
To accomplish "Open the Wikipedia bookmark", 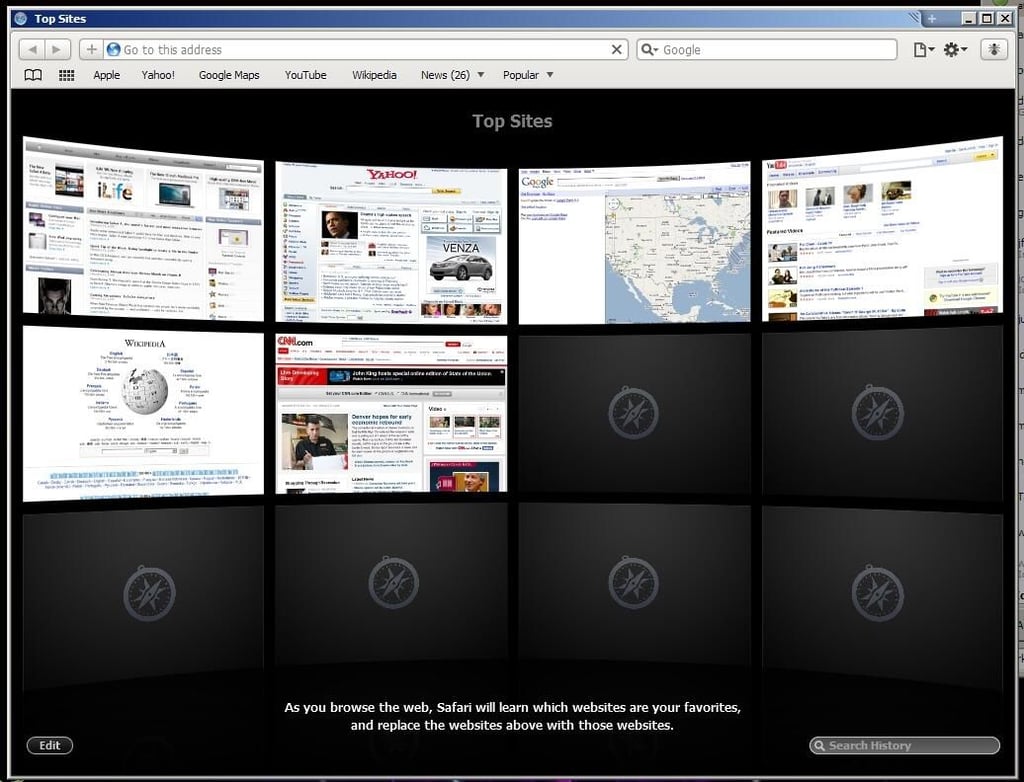I will [374, 75].
